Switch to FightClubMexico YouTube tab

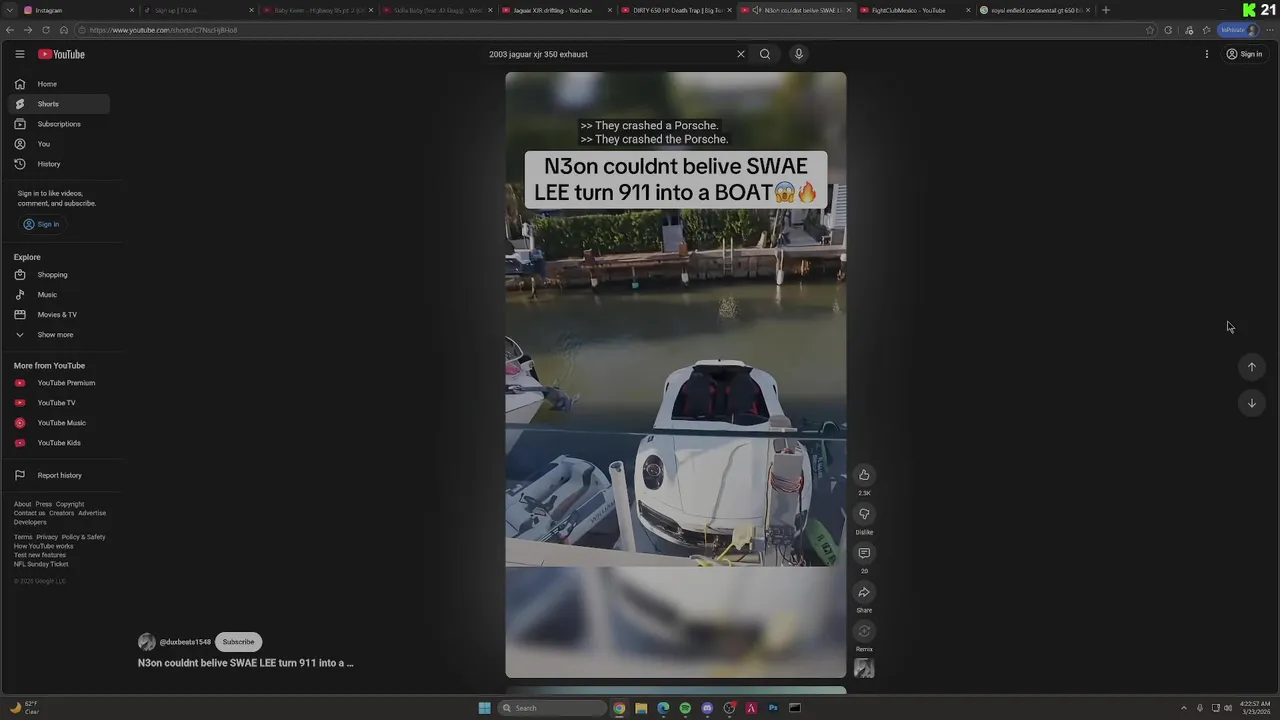coord(915,10)
